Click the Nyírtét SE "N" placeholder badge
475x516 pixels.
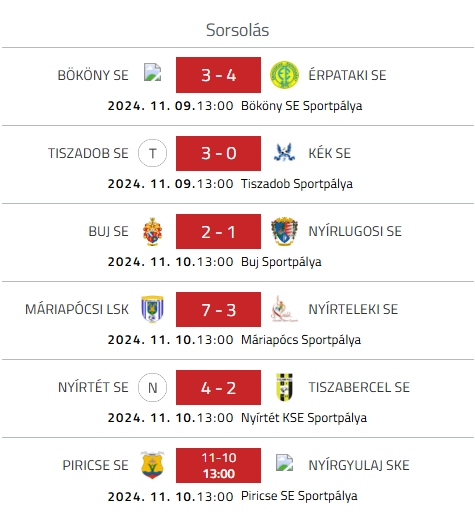[x=152, y=387]
